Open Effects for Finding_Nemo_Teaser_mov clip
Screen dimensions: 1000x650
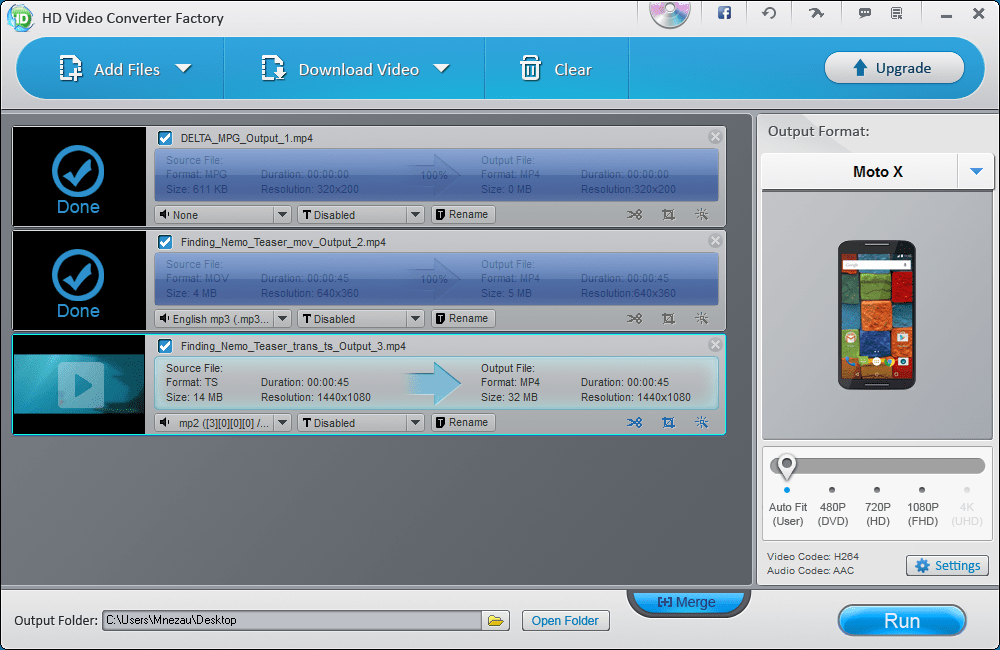701,318
